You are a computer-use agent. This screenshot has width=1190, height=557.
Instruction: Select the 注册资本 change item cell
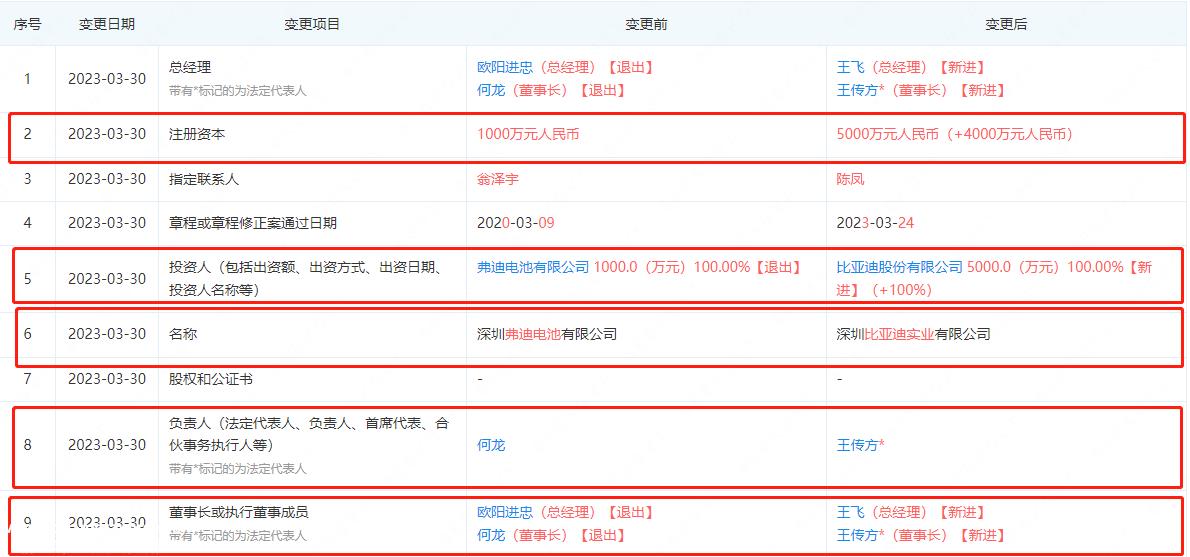pos(312,134)
